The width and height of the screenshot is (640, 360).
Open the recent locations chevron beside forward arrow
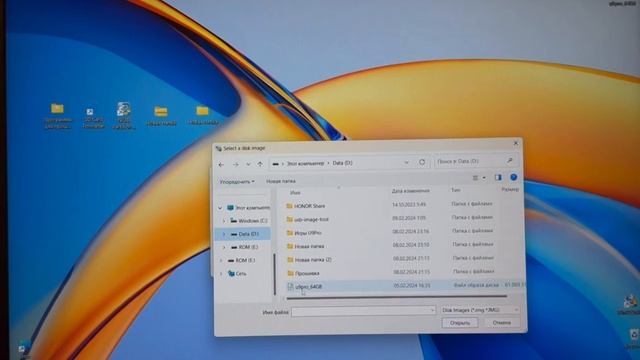coord(248,164)
